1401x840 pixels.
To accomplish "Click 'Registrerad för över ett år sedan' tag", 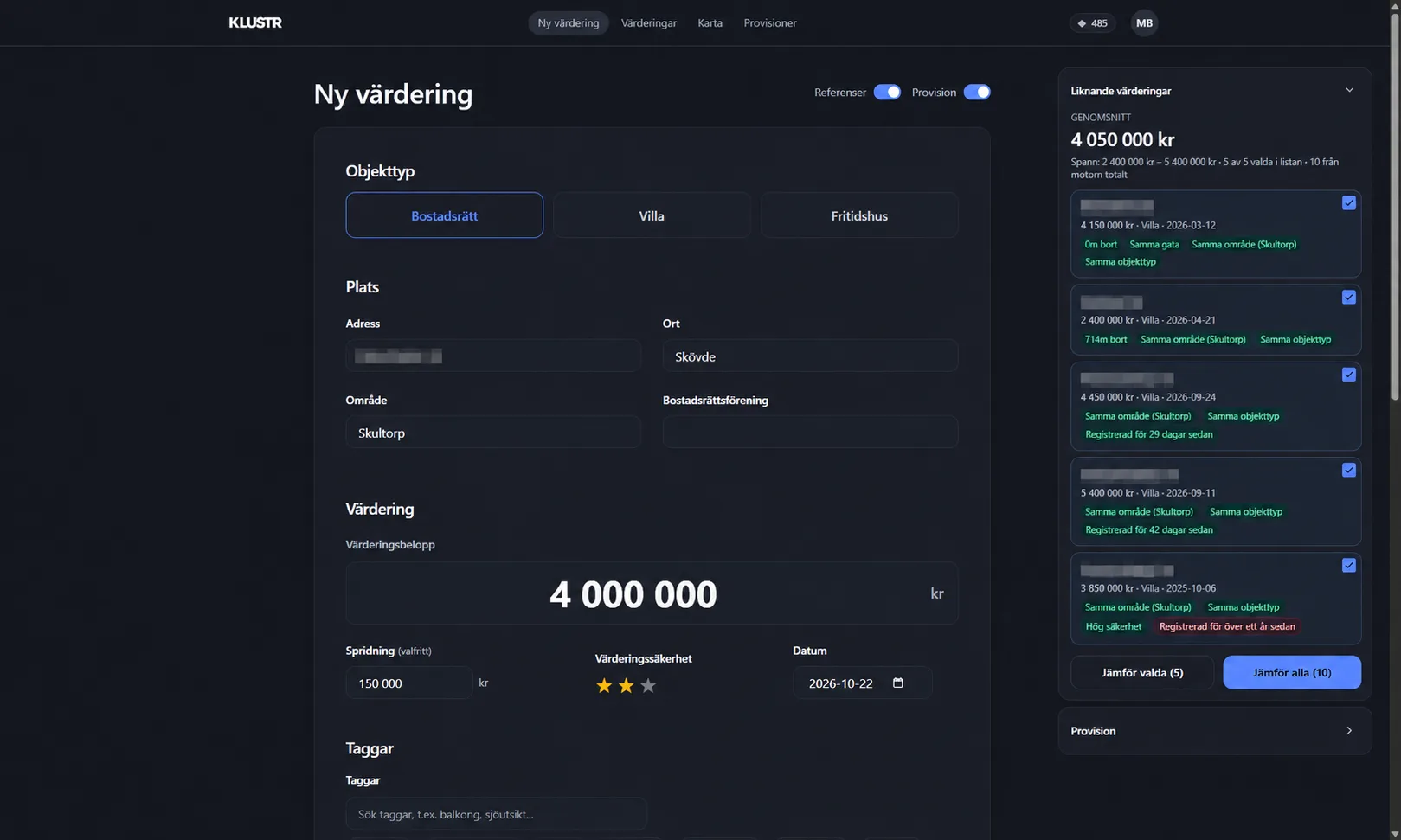I will coord(1227,626).
